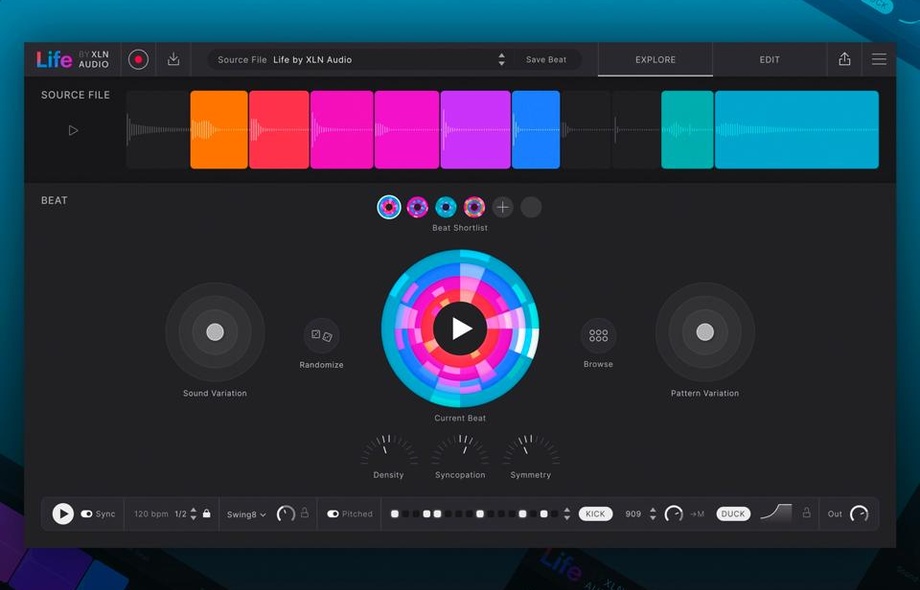Toggle the KICK button
Viewport: 920px width, 590px height.
[595, 514]
